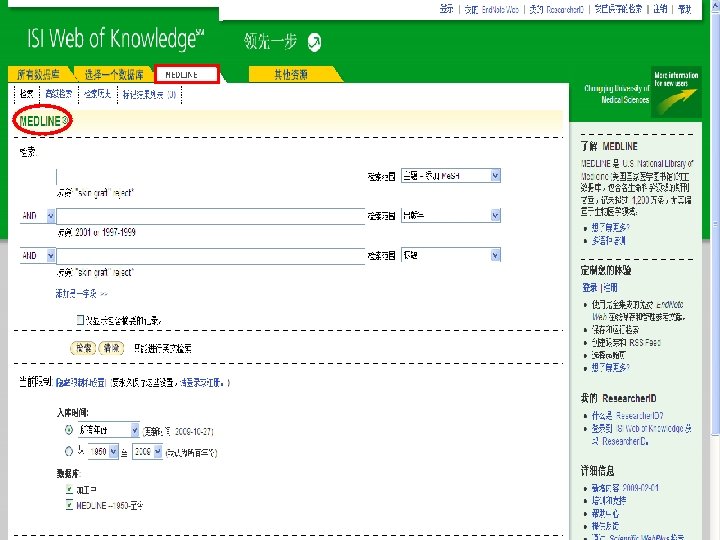Click the 添加另一字段 >> link
Viewport: 720px width, 540px height.
click(81, 293)
